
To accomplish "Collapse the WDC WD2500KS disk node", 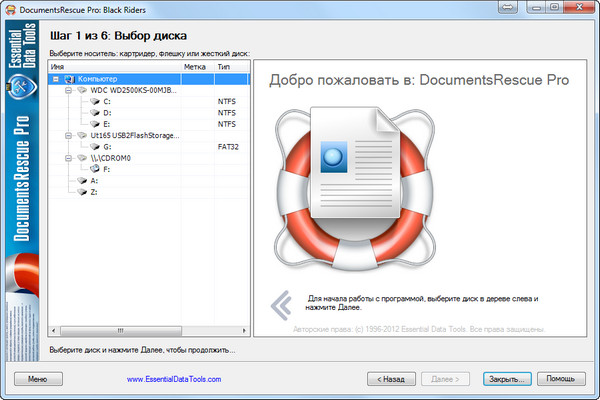I will click(x=68, y=90).
